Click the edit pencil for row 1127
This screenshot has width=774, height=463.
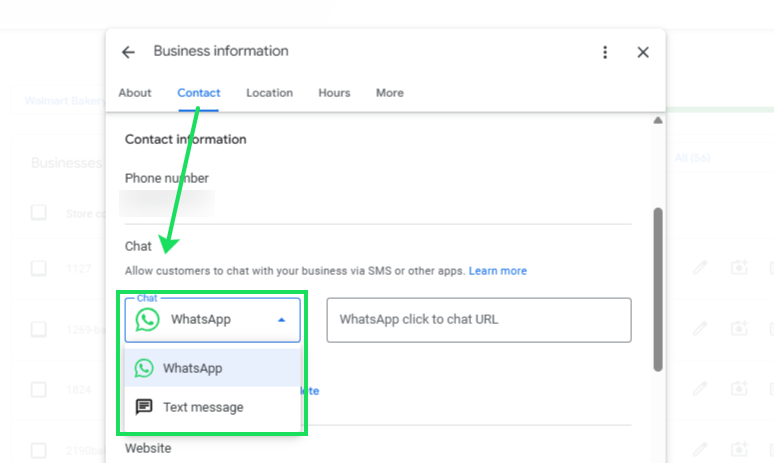[x=699, y=268]
